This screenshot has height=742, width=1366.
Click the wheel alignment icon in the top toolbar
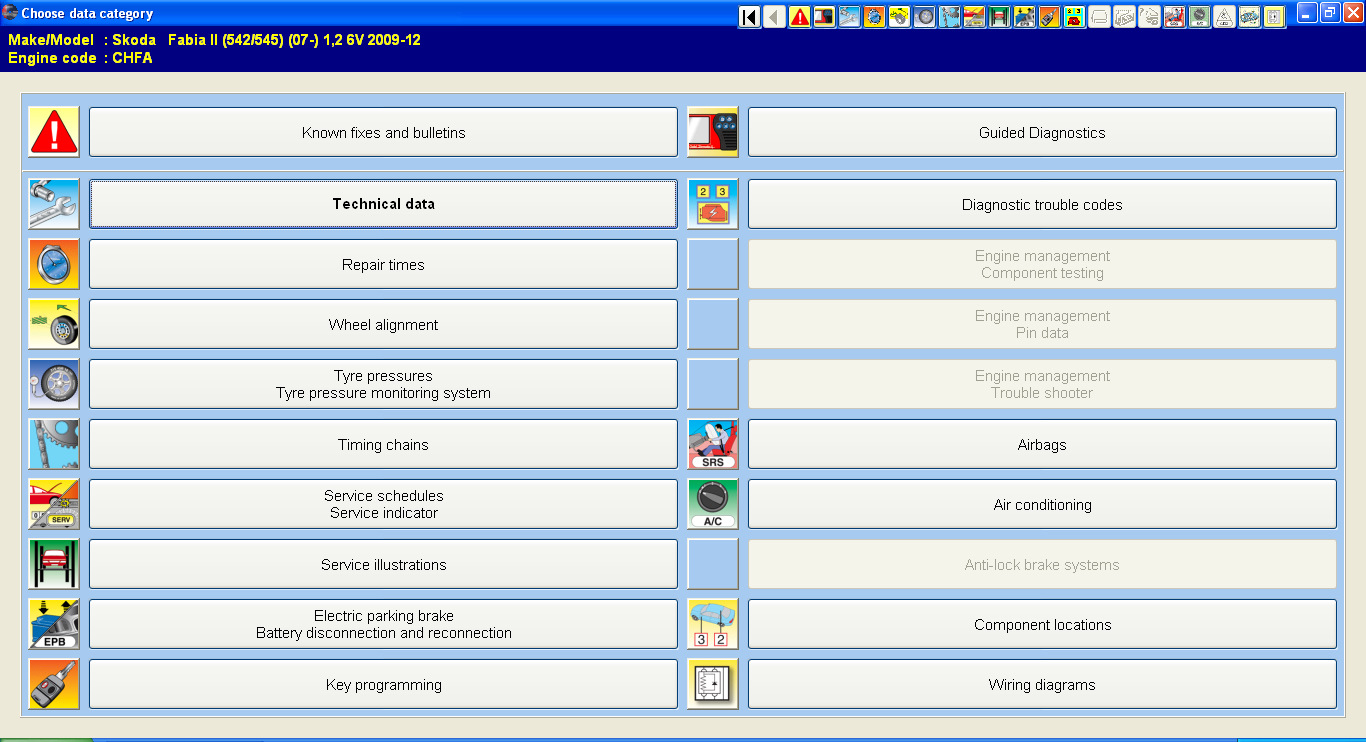point(899,17)
